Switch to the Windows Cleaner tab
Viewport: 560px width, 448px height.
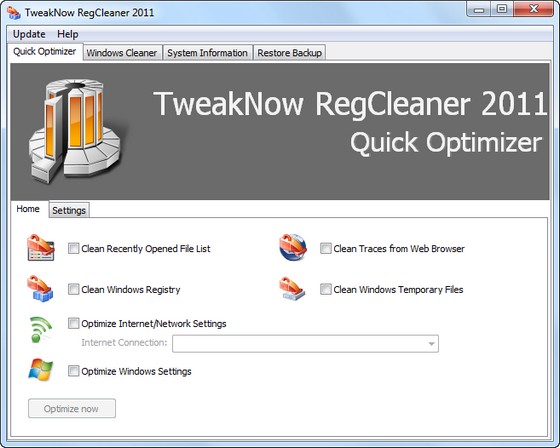click(x=122, y=53)
